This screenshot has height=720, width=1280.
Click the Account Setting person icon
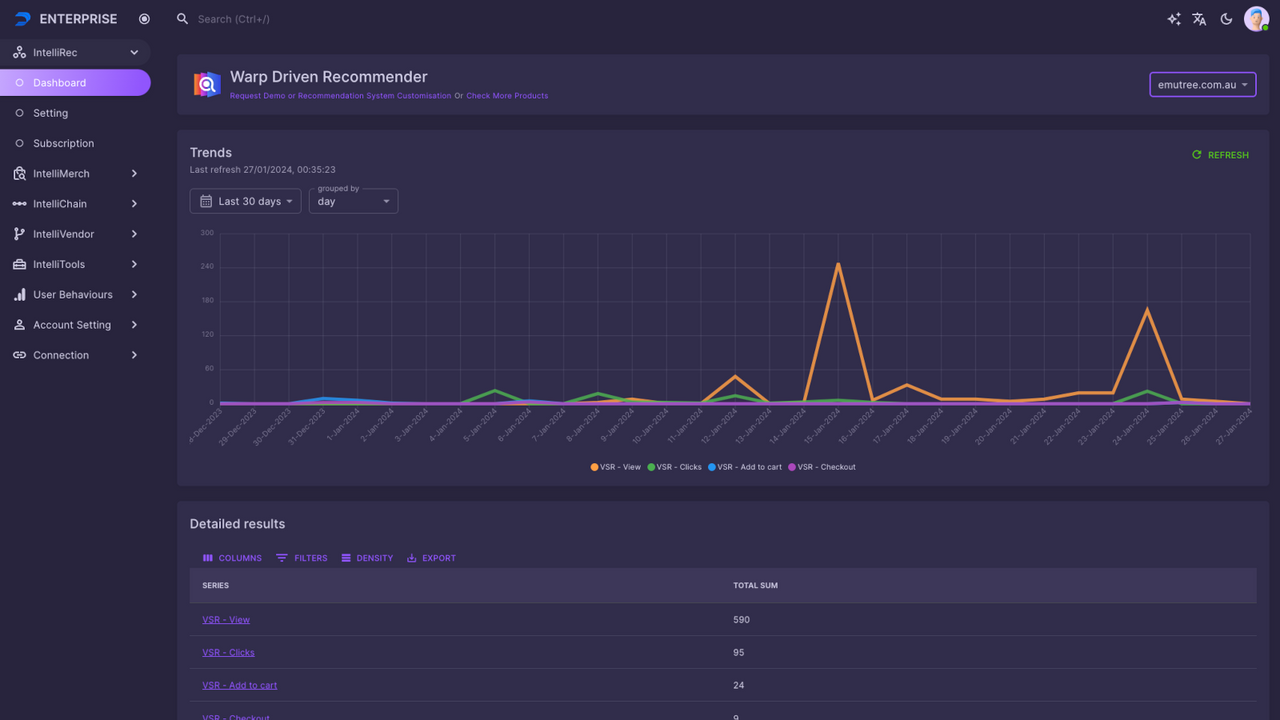point(19,325)
